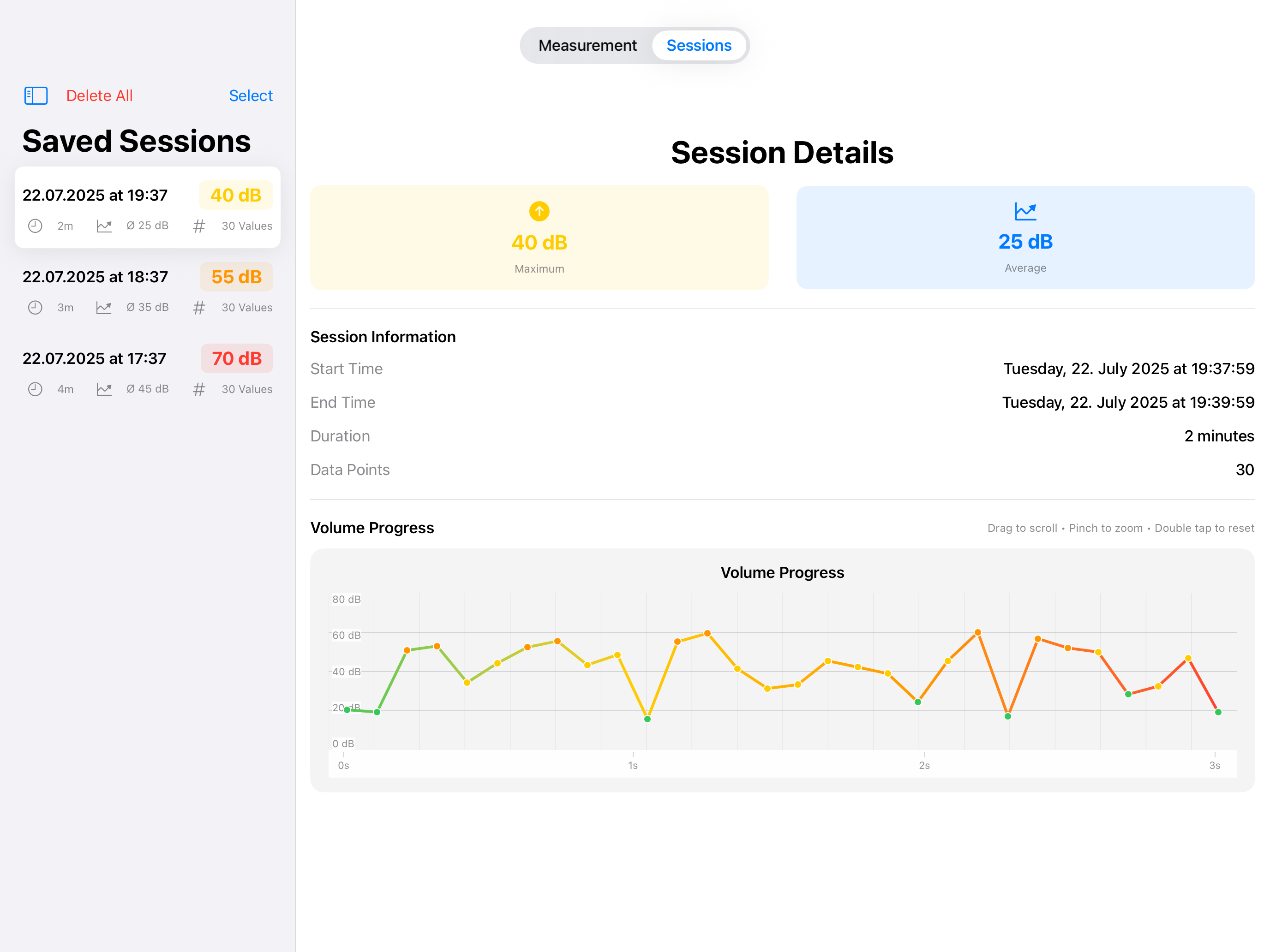This screenshot has height=952, width=1270.
Task: Click the 0 dB axis label
Action: (x=343, y=744)
